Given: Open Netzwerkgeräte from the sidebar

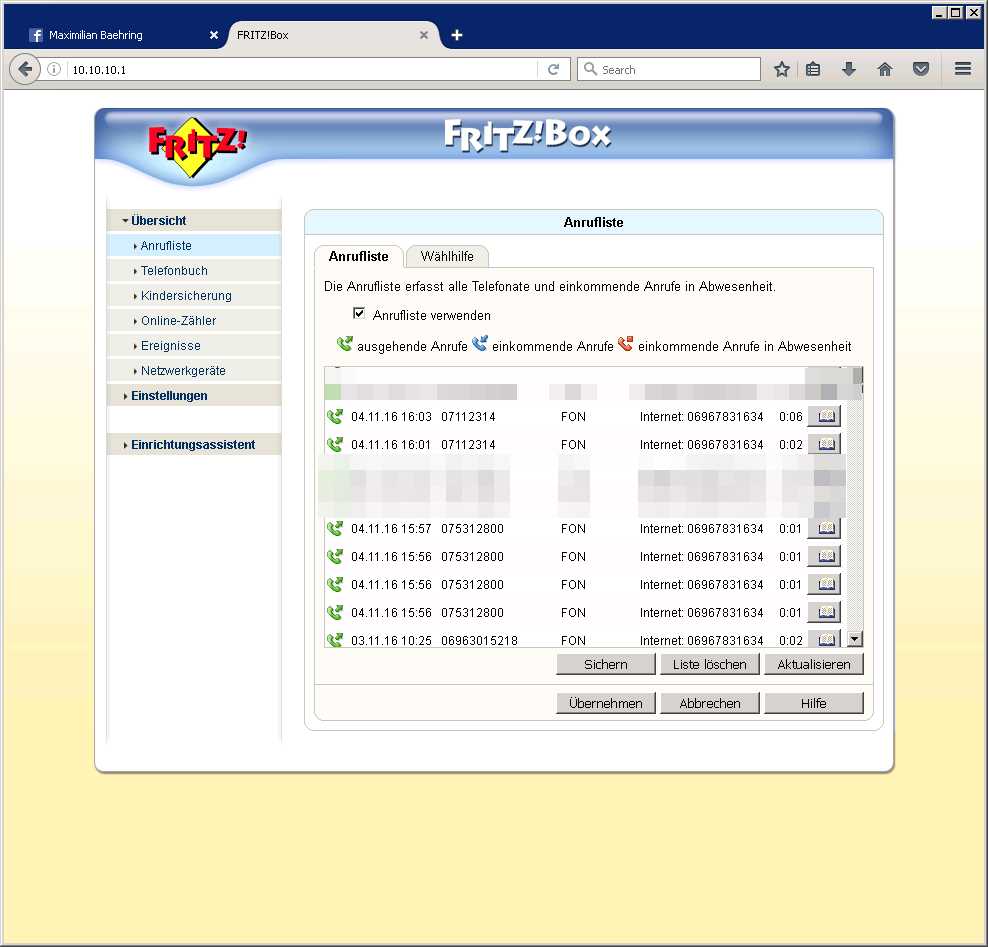Looking at the screenshot, I should coord(194,370).
